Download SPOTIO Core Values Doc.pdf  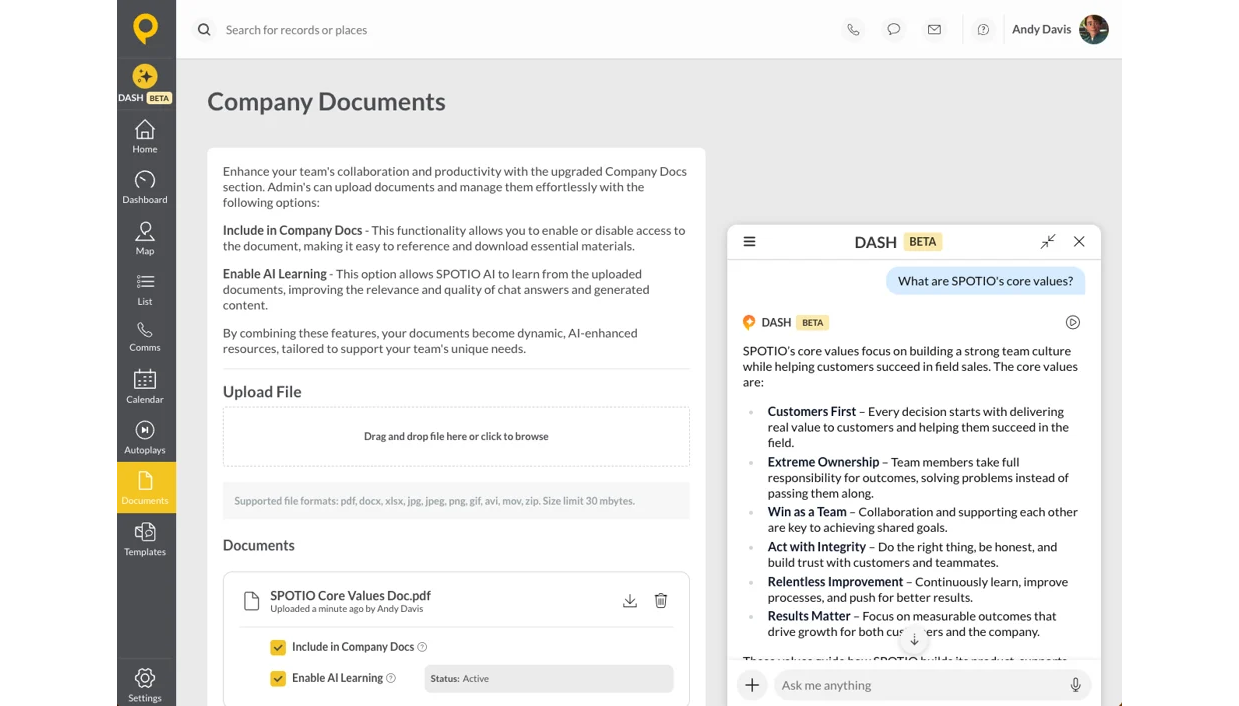click(x=630, y=600)
